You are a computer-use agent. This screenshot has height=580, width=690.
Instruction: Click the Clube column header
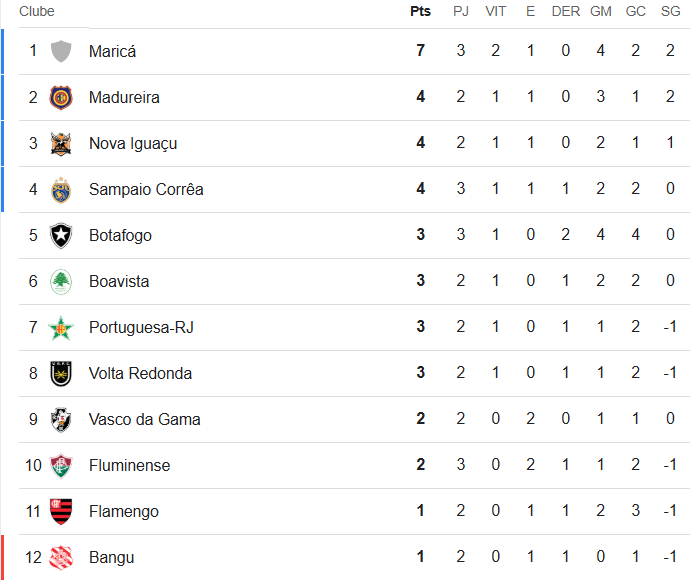37,12
